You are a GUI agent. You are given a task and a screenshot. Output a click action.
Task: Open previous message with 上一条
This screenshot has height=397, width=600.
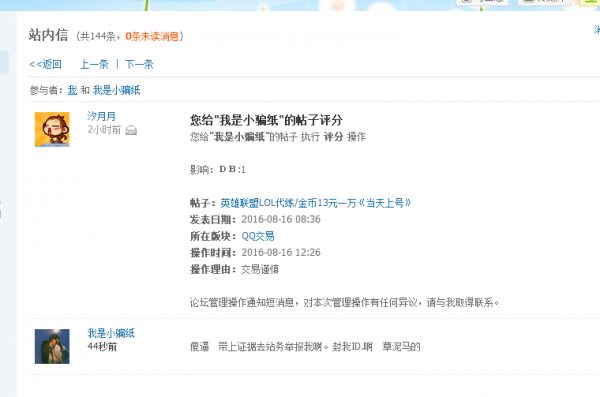tap(94, 64)
